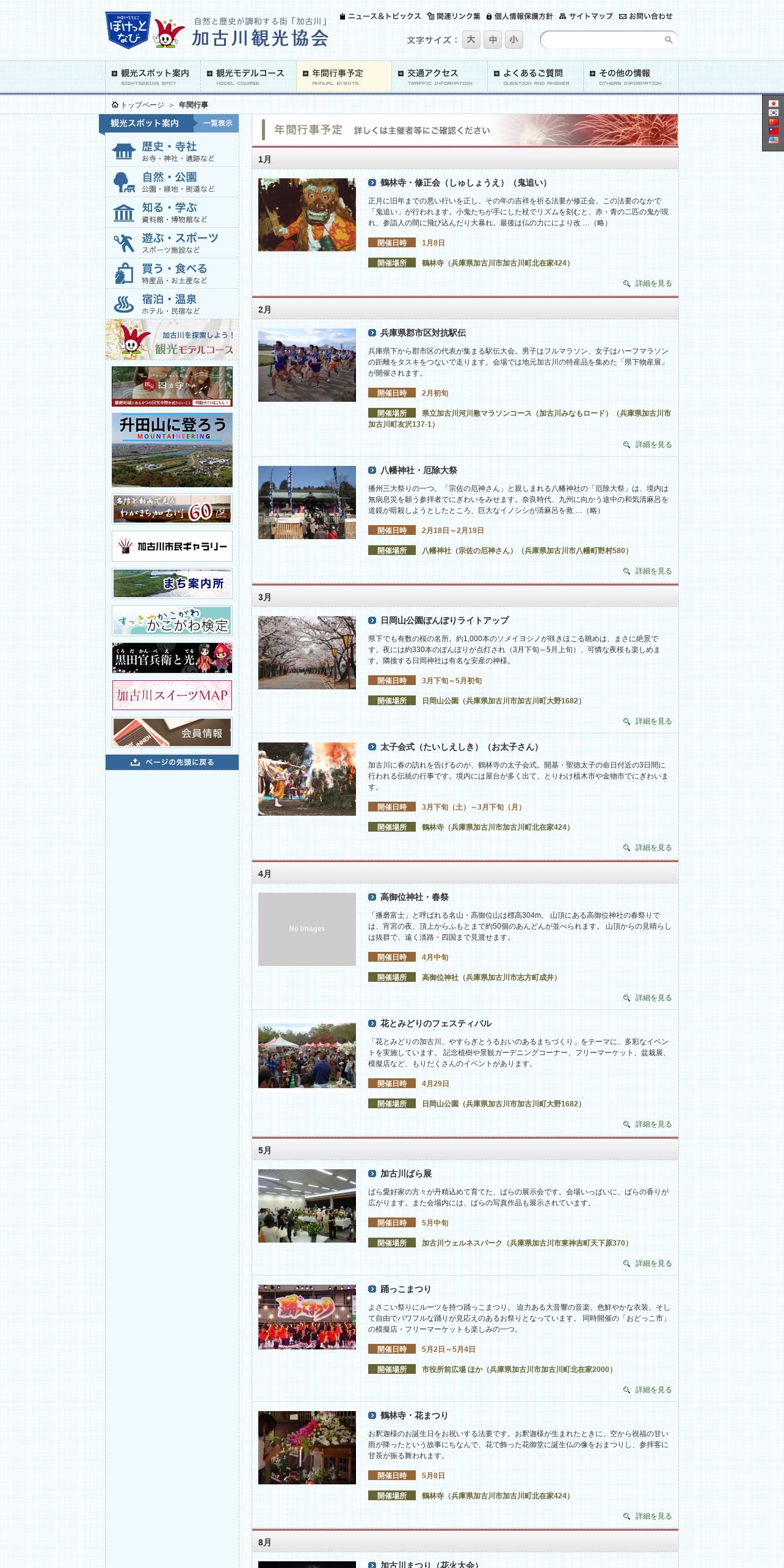Viewport: 784px width, 1568px height.
Task: Click the わがまち加古川60選 banner
Action: click(x=172, y=509)
